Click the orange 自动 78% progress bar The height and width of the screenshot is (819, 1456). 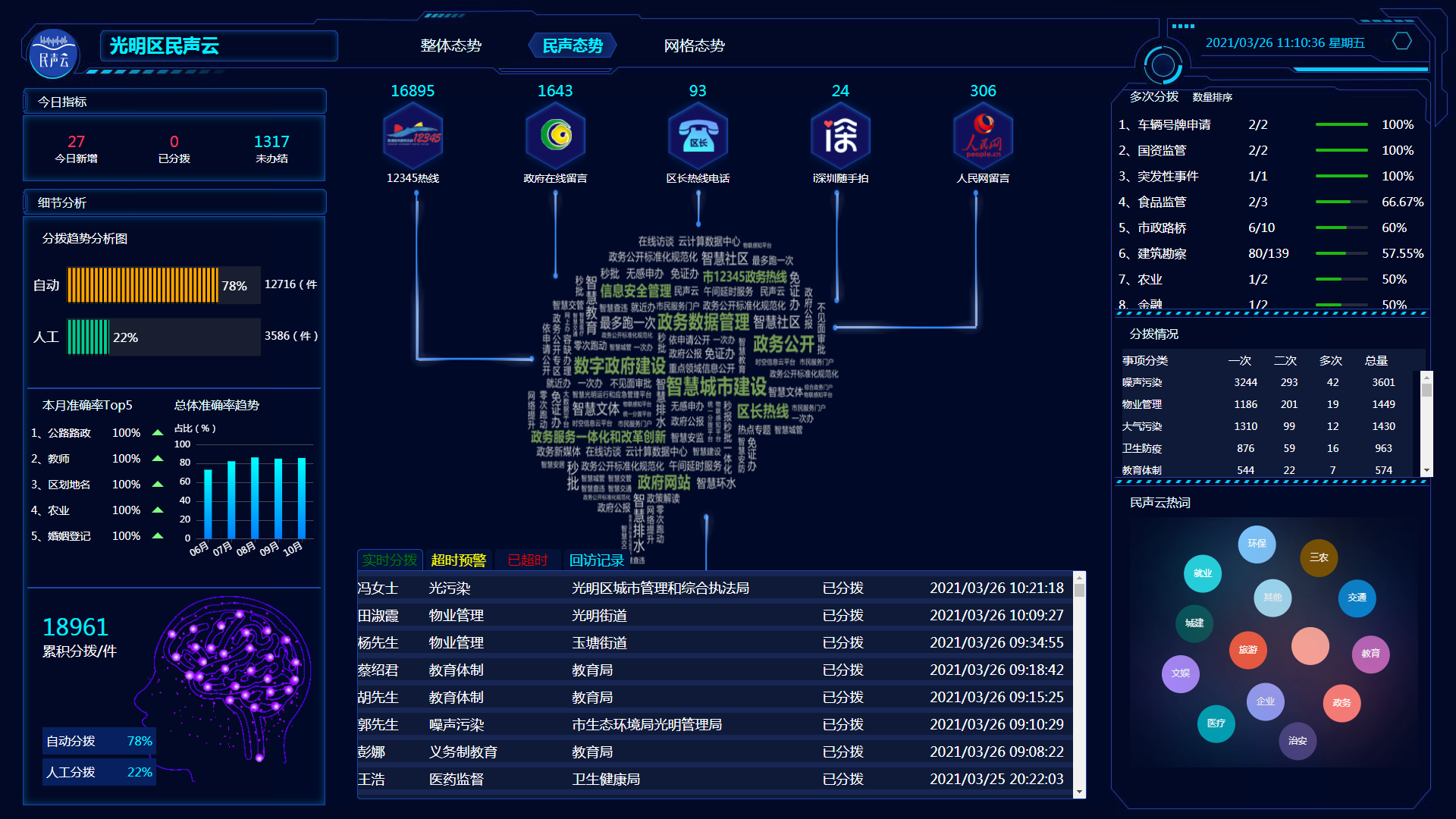143,285
